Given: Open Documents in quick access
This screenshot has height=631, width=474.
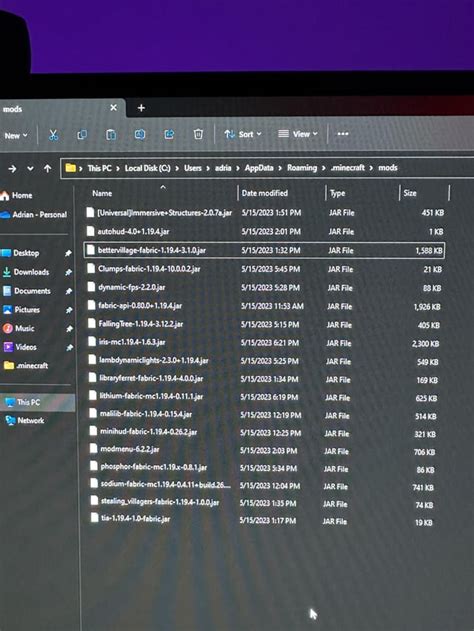Looking at the screenshot, I should [27, 291].
